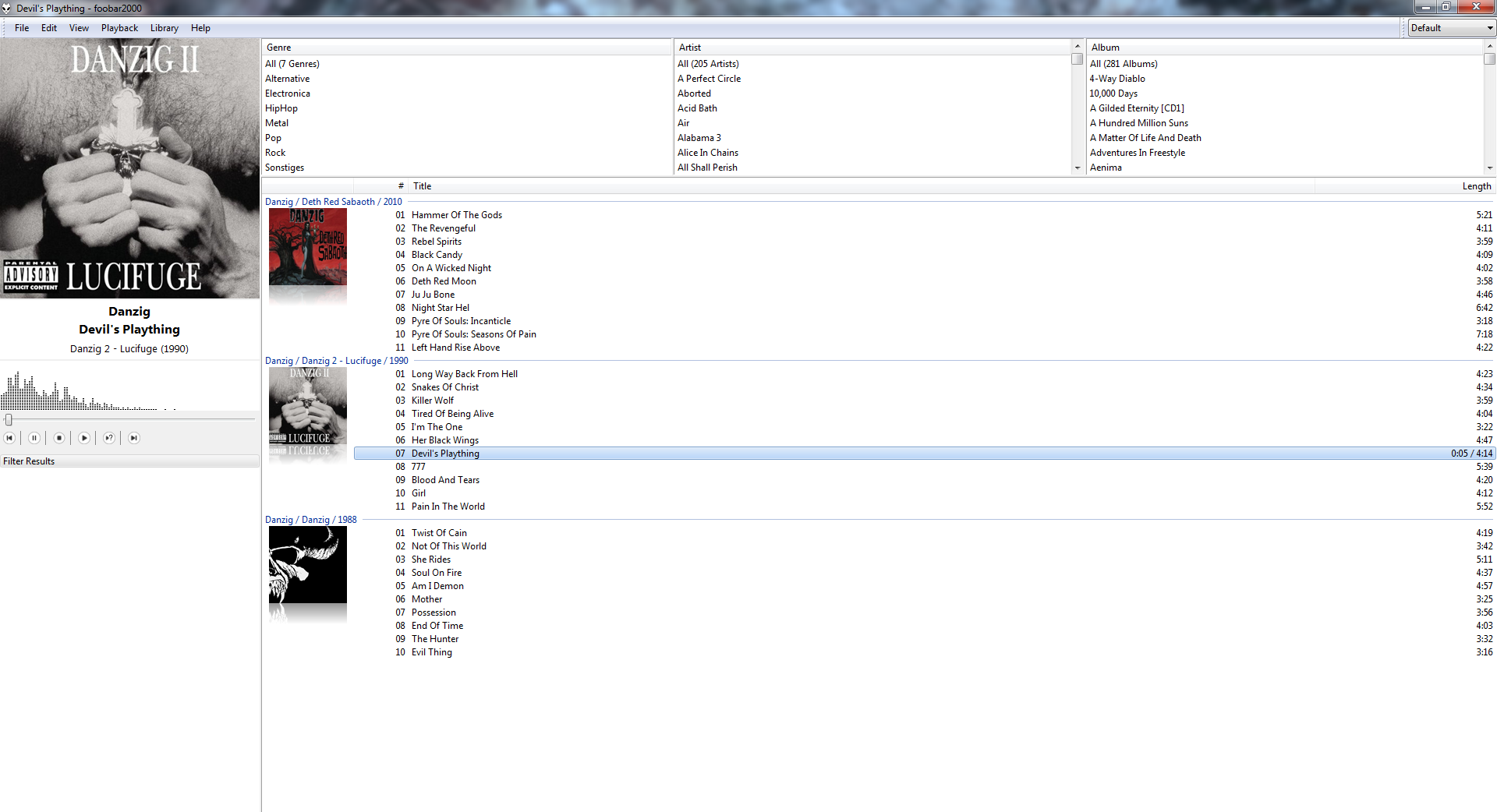Pause playback with the pause button
The image size is (1497, 812).
[x=34, y=438]
